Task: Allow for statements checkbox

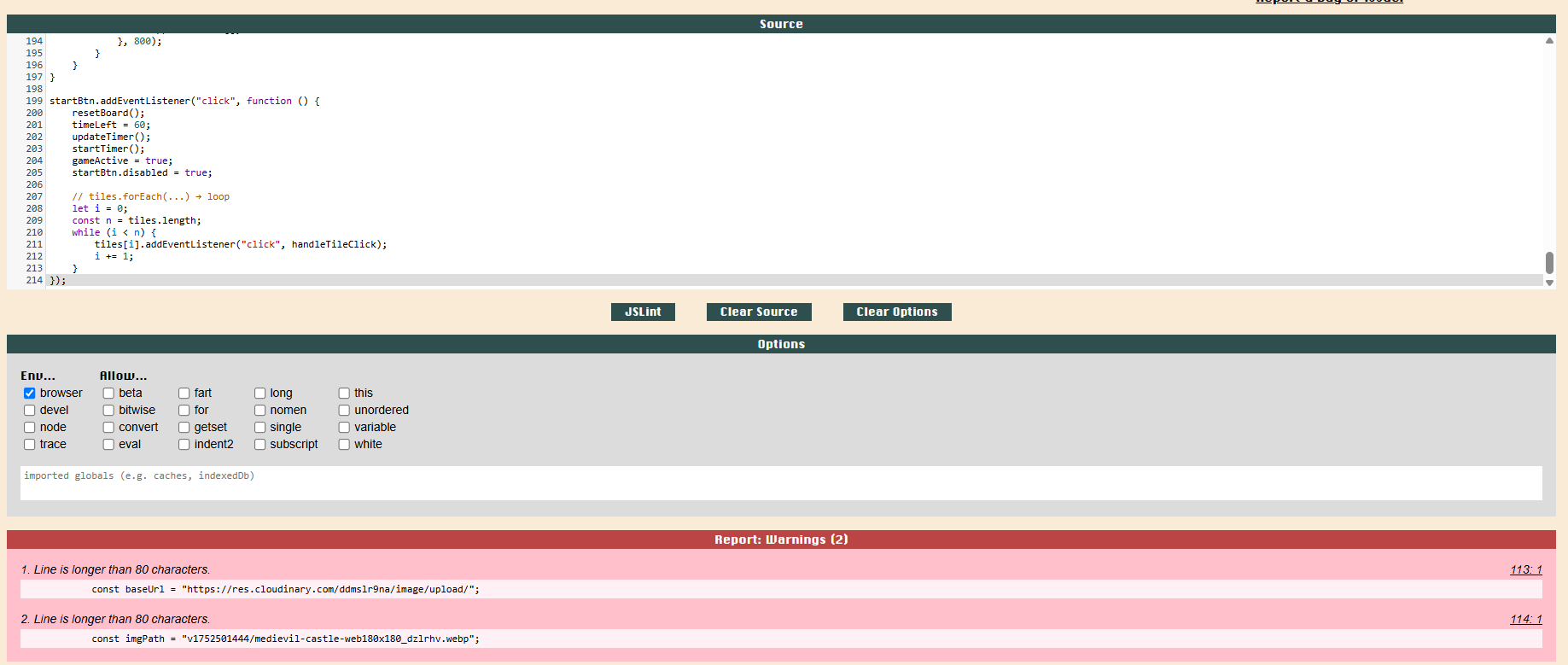Action: click(x=184, y=411)
